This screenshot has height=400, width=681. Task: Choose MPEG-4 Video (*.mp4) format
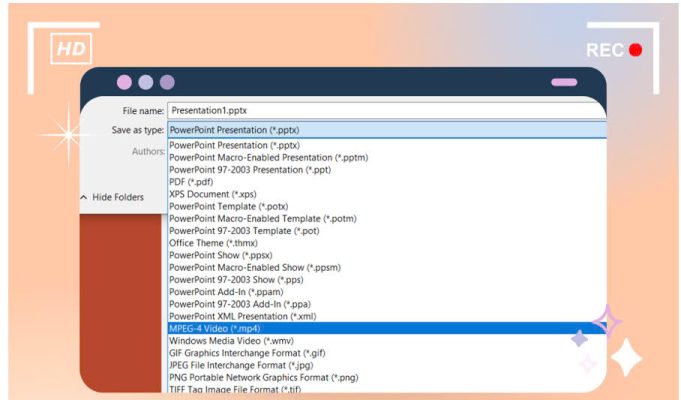click(387, 328)
